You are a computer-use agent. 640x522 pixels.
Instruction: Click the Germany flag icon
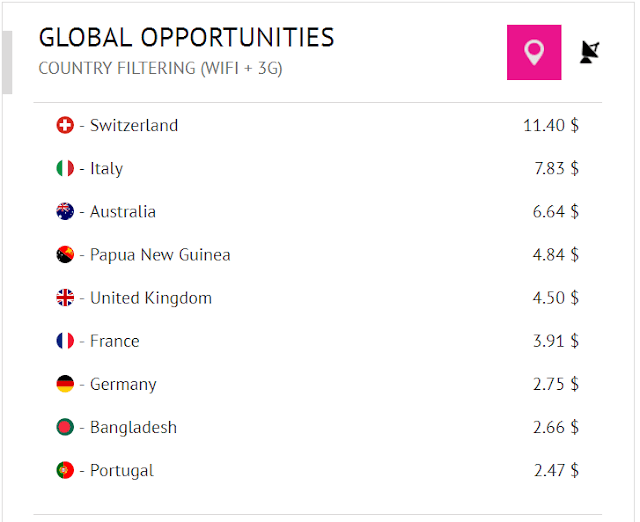click(x=65, y=384)
